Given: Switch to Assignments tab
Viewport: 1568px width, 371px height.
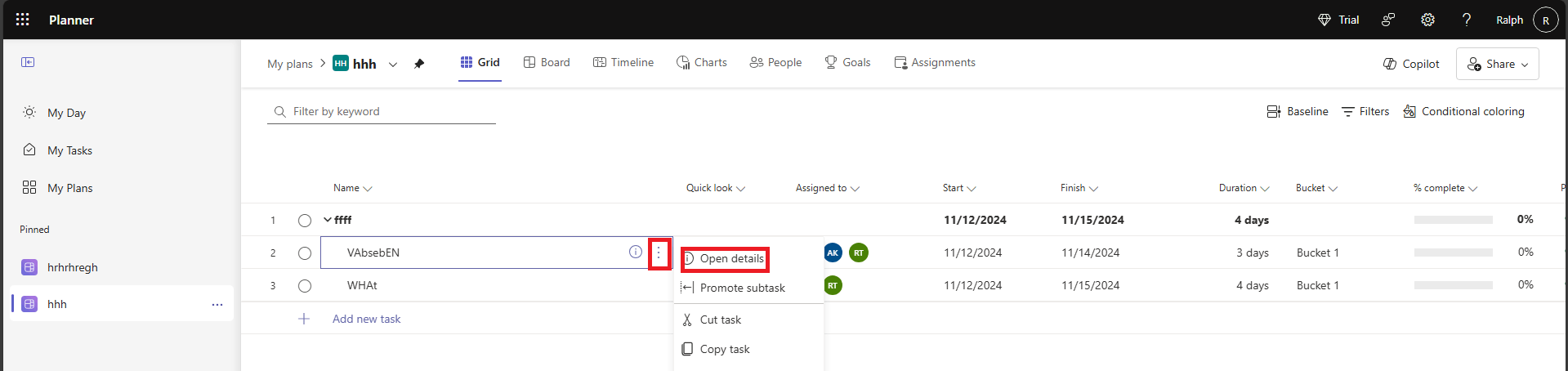Looking at the screenshot, I should click(x=935, y=62).
